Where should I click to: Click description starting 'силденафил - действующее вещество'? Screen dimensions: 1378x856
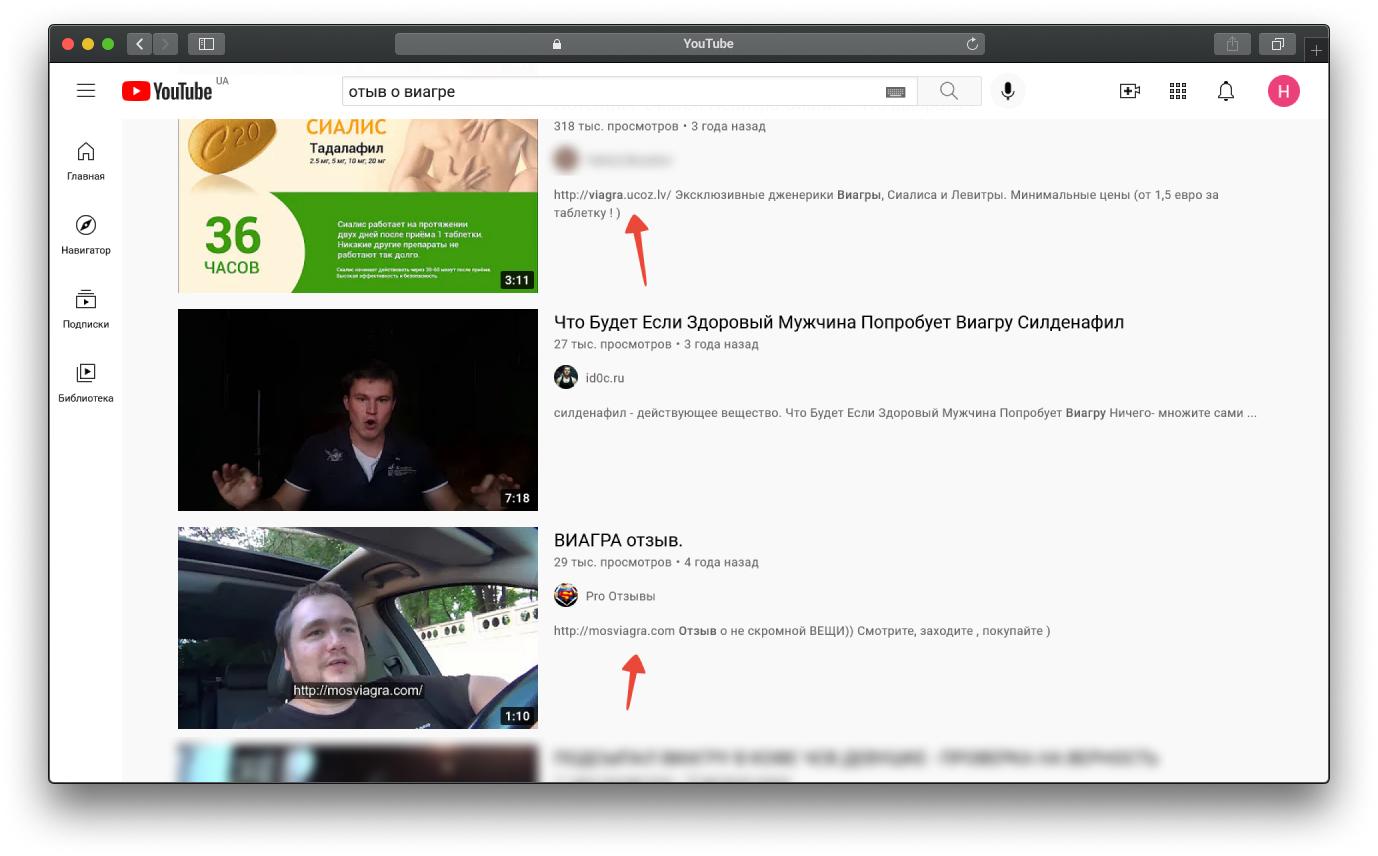coord(905,413)
